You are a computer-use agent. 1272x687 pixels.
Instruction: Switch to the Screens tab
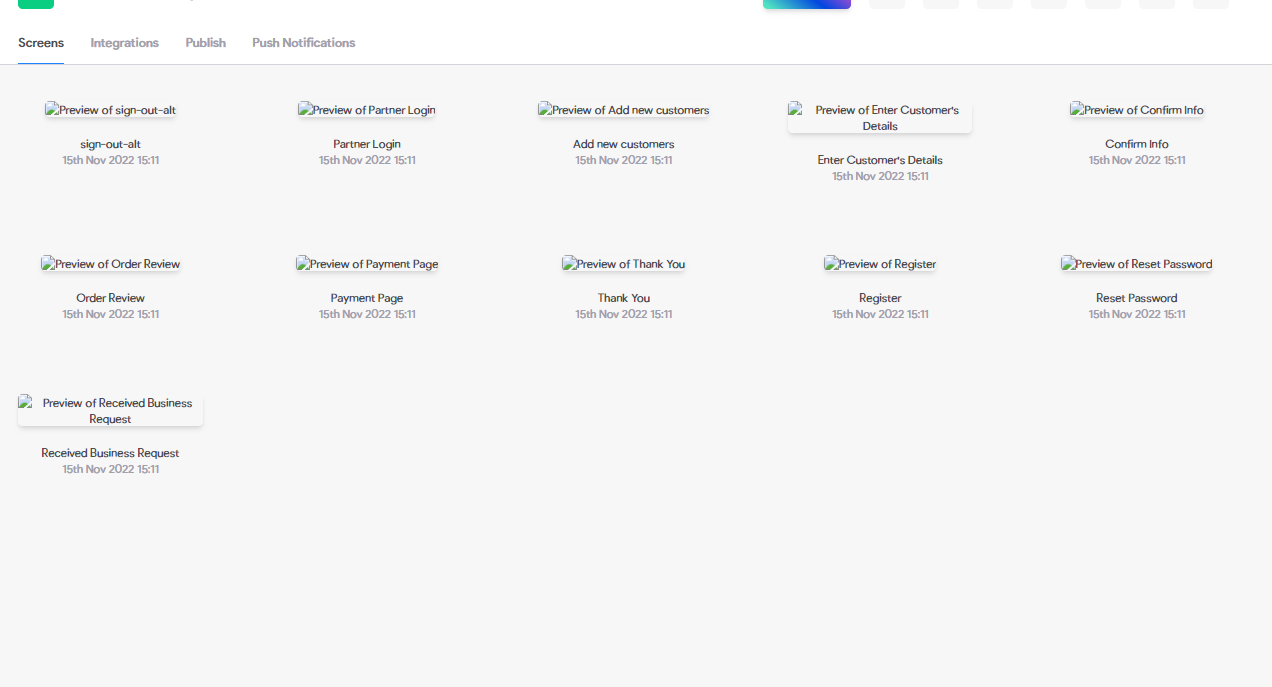(41, 43)
